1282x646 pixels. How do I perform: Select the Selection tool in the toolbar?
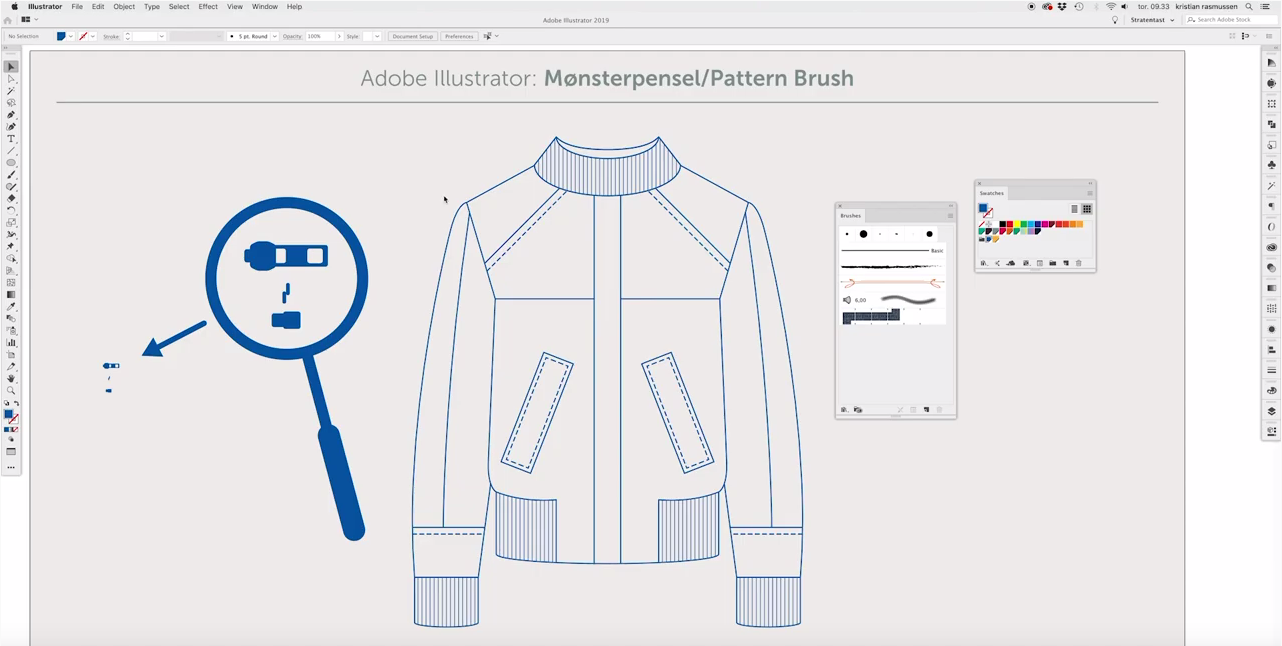pos(11,67)
